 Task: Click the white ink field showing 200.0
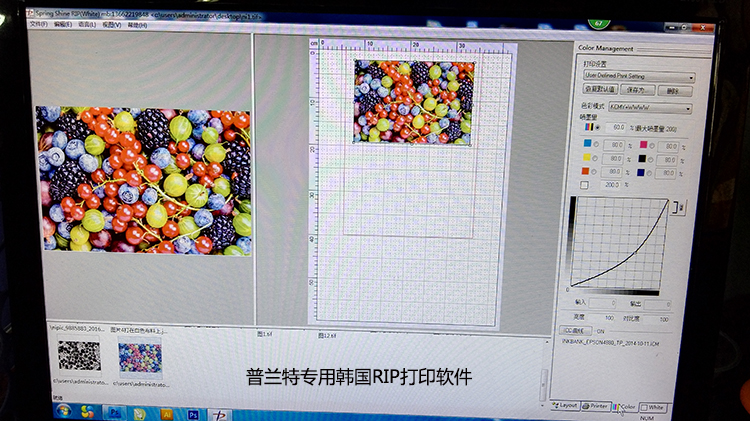tap(610, 185)
